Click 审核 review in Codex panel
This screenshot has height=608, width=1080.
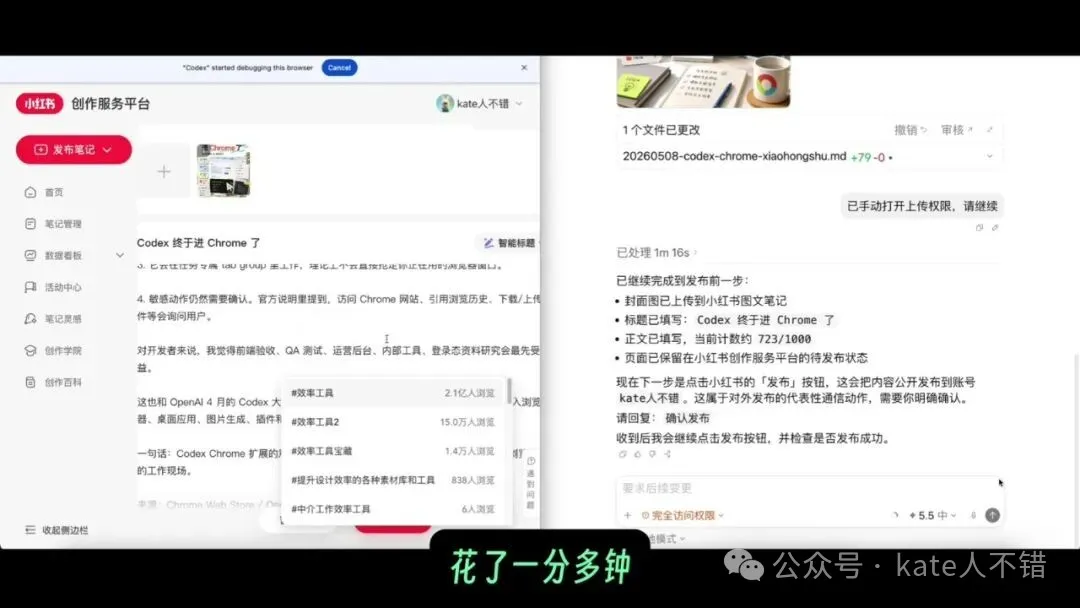(957, 129)
